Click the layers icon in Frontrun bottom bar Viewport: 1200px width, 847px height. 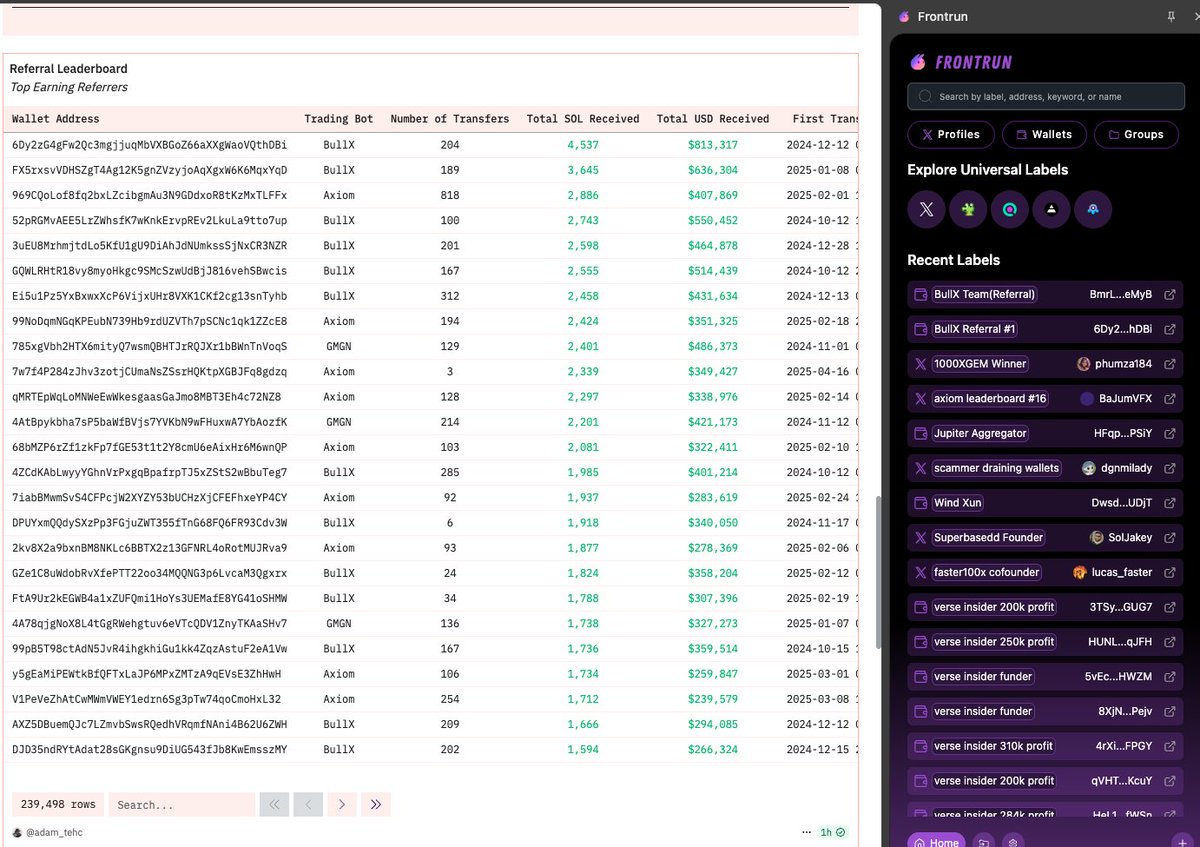1013,842
